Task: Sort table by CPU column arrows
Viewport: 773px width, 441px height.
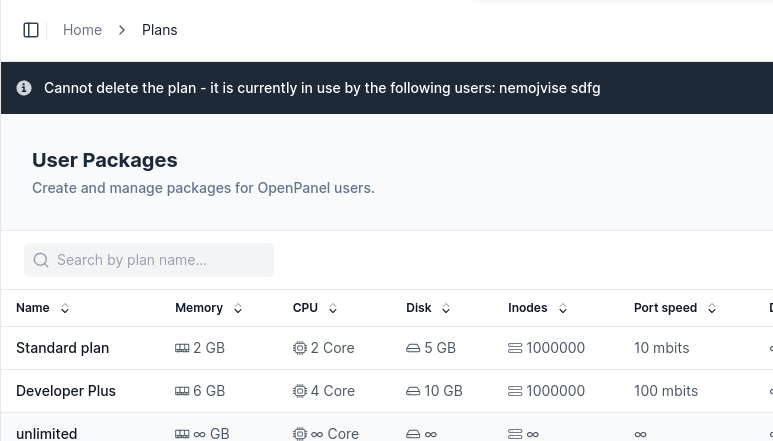Action: pyautogui.click(x=333, y=308)
